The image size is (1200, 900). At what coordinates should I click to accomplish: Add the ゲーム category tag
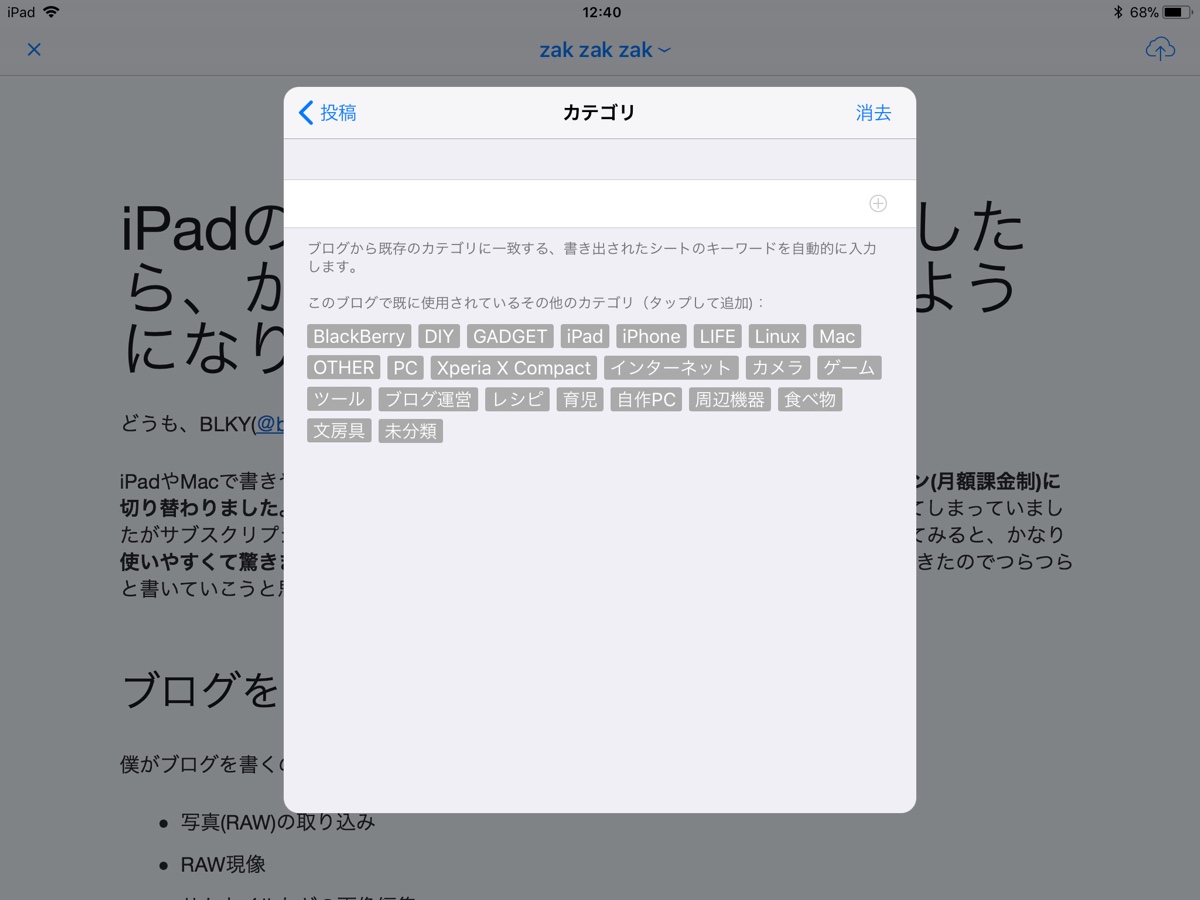[849, 368]
